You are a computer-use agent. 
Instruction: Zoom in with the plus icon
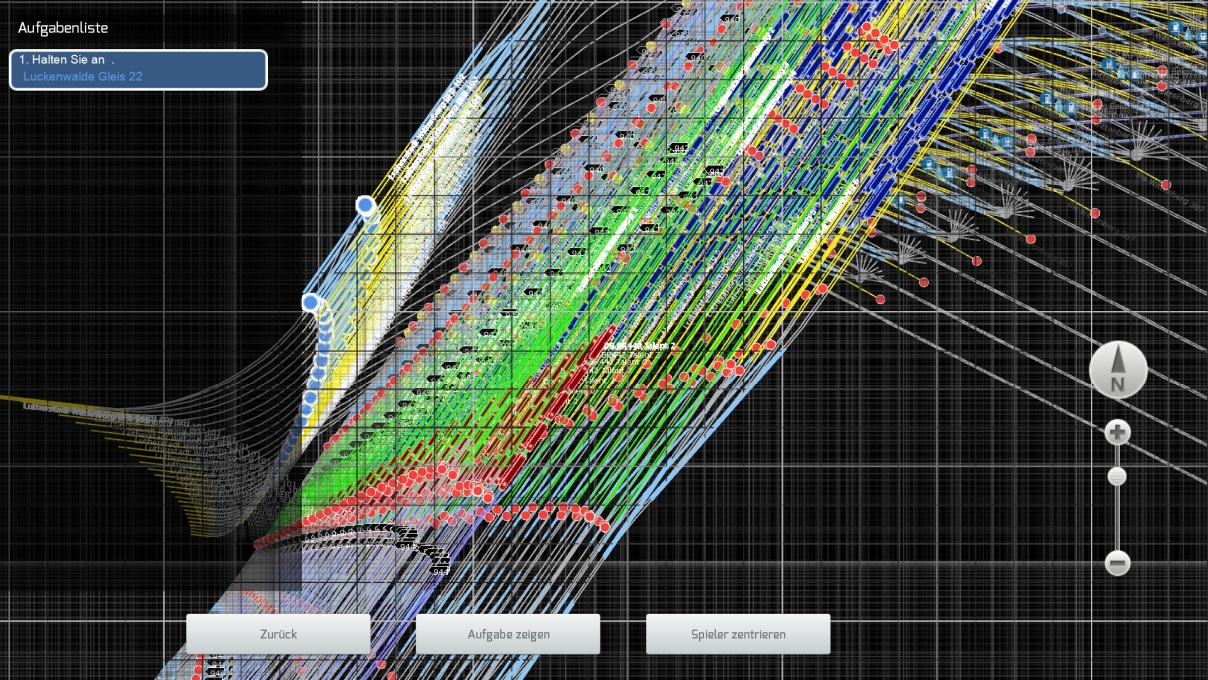point(1118,433)
